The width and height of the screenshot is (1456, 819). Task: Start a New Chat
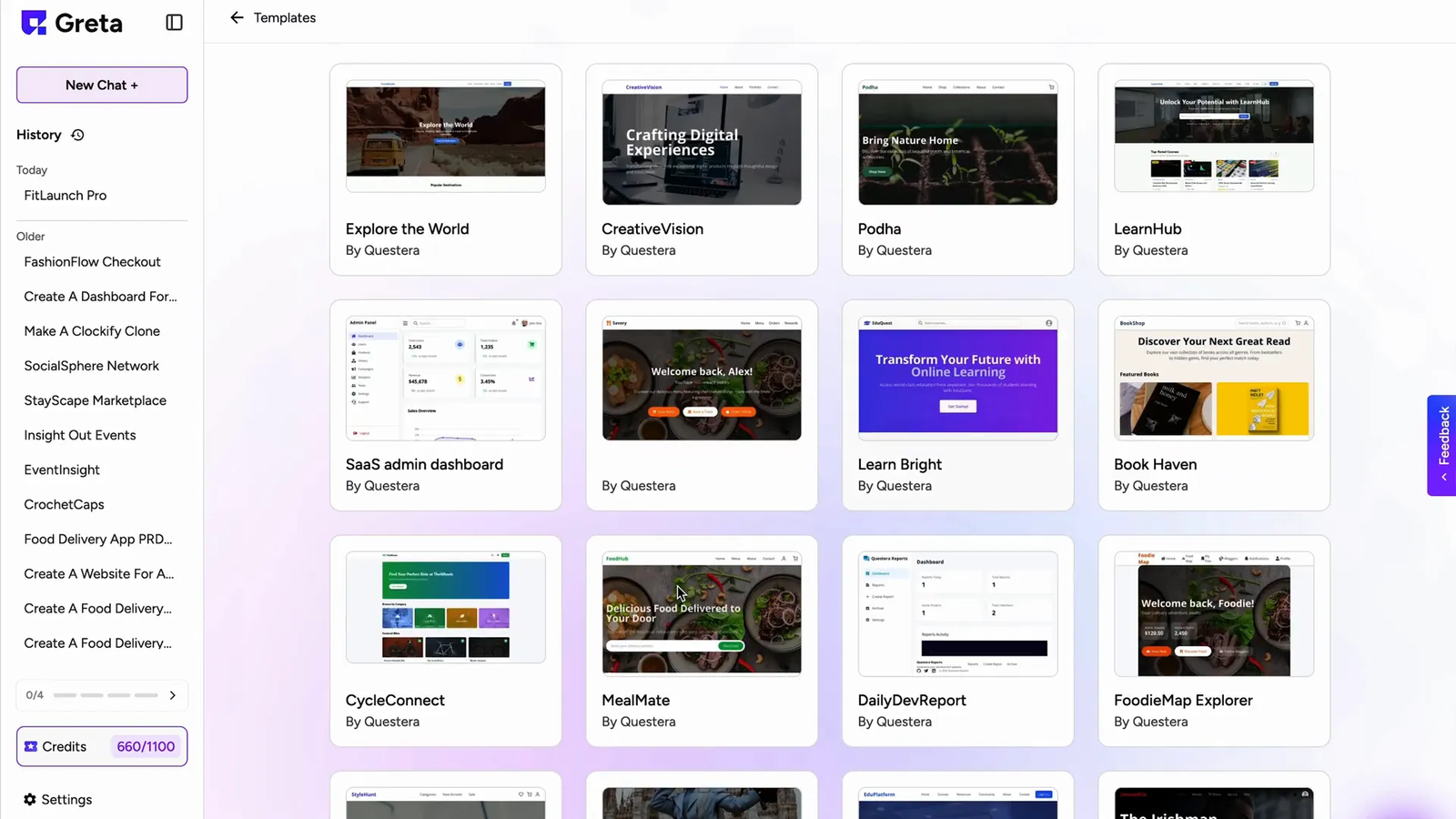tap(102, 85)
